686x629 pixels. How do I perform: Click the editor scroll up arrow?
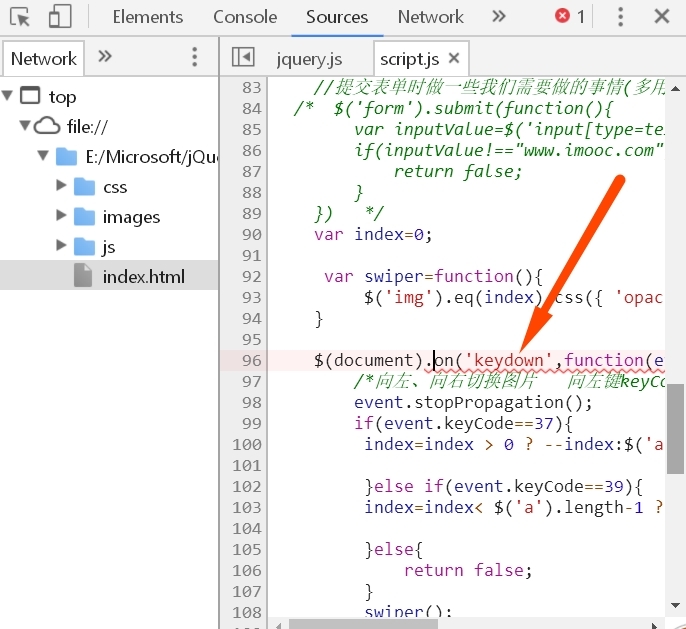tap(676, 88)
